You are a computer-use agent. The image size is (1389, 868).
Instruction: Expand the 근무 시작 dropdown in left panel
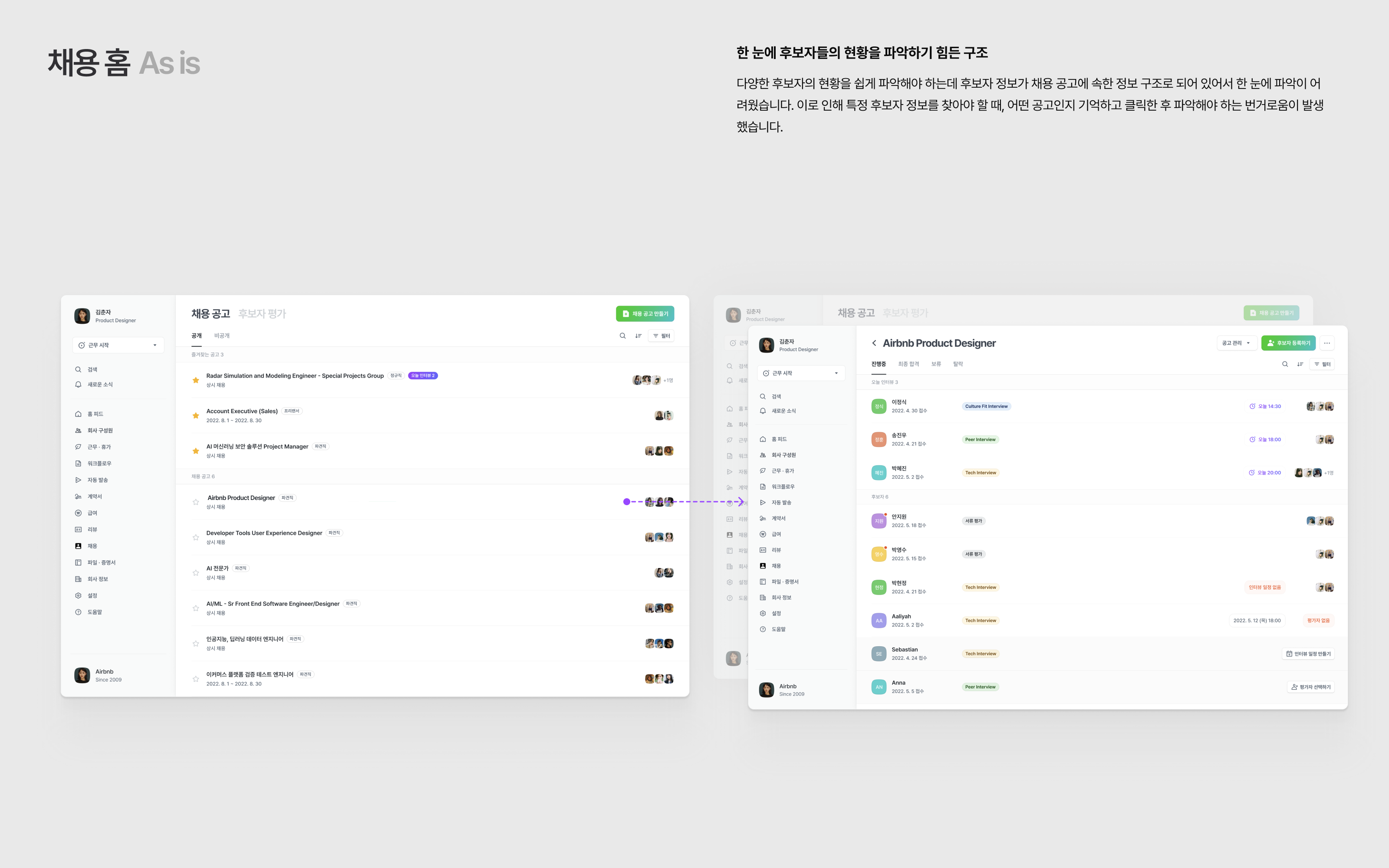pyautogui.click(x=118, y=345)
